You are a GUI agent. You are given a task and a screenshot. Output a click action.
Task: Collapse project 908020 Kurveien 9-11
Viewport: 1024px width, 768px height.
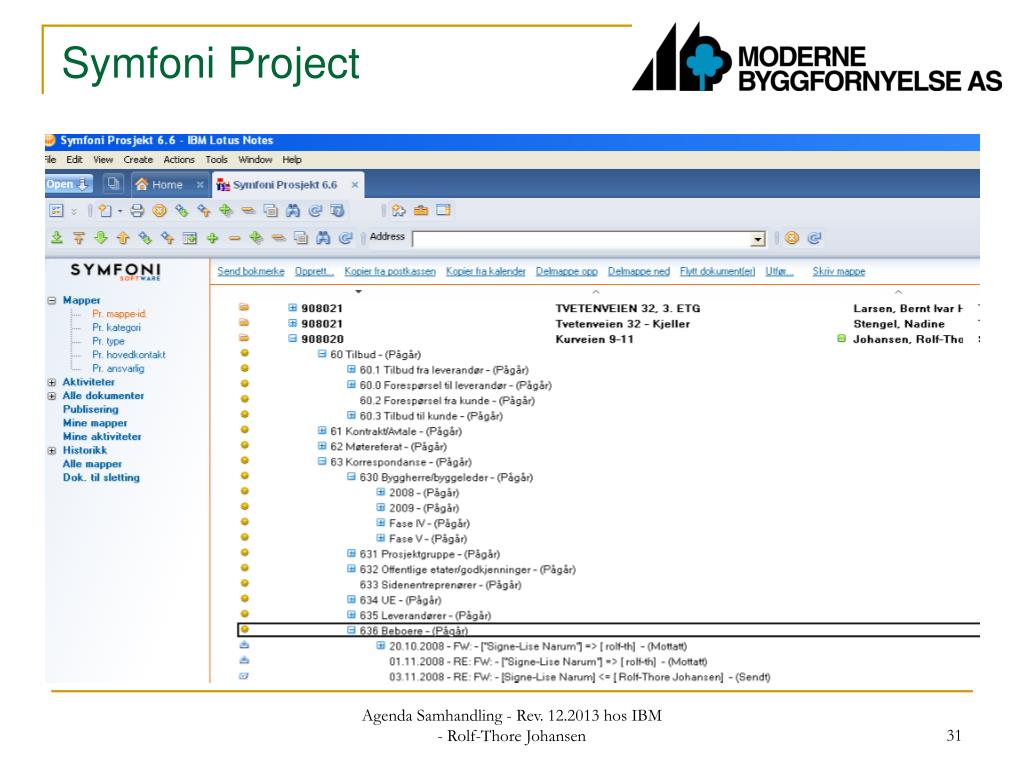tap(293, 338)
